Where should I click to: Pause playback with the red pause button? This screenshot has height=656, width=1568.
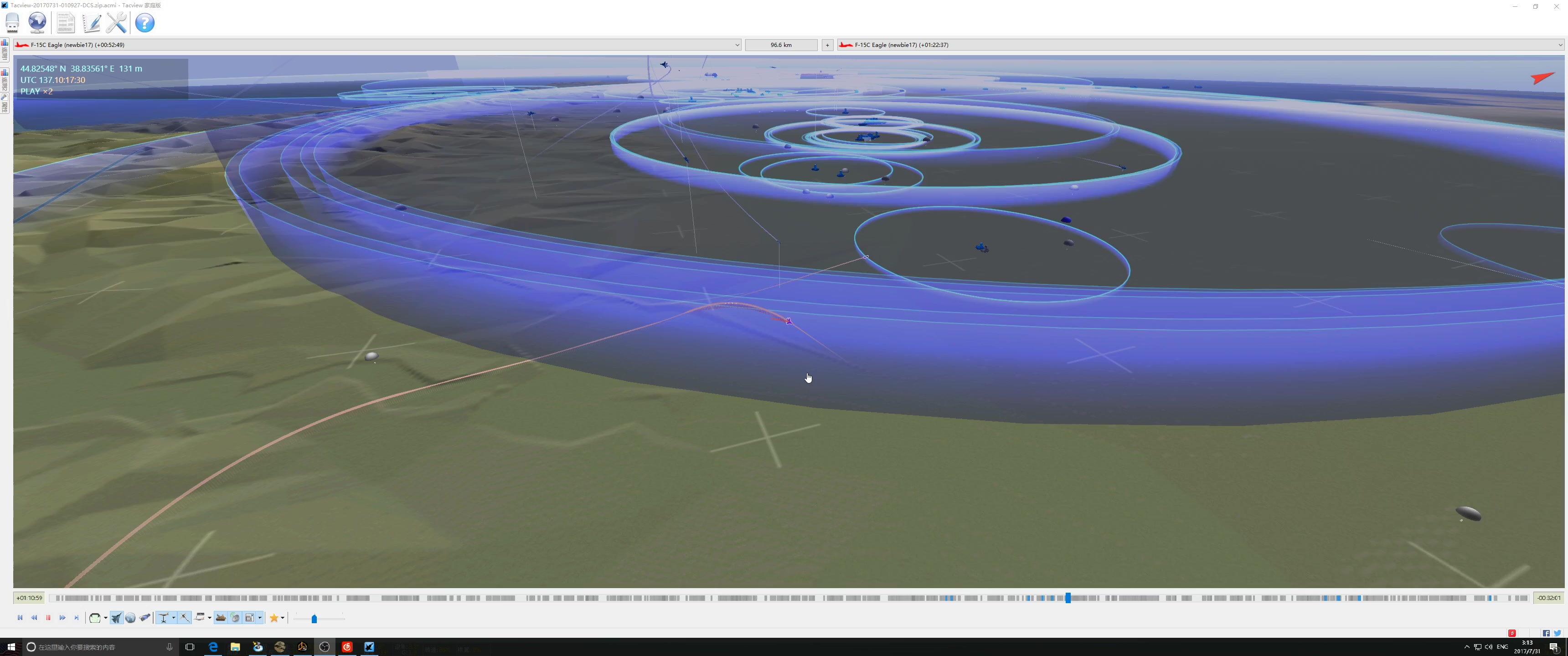(x=48, y=618)
